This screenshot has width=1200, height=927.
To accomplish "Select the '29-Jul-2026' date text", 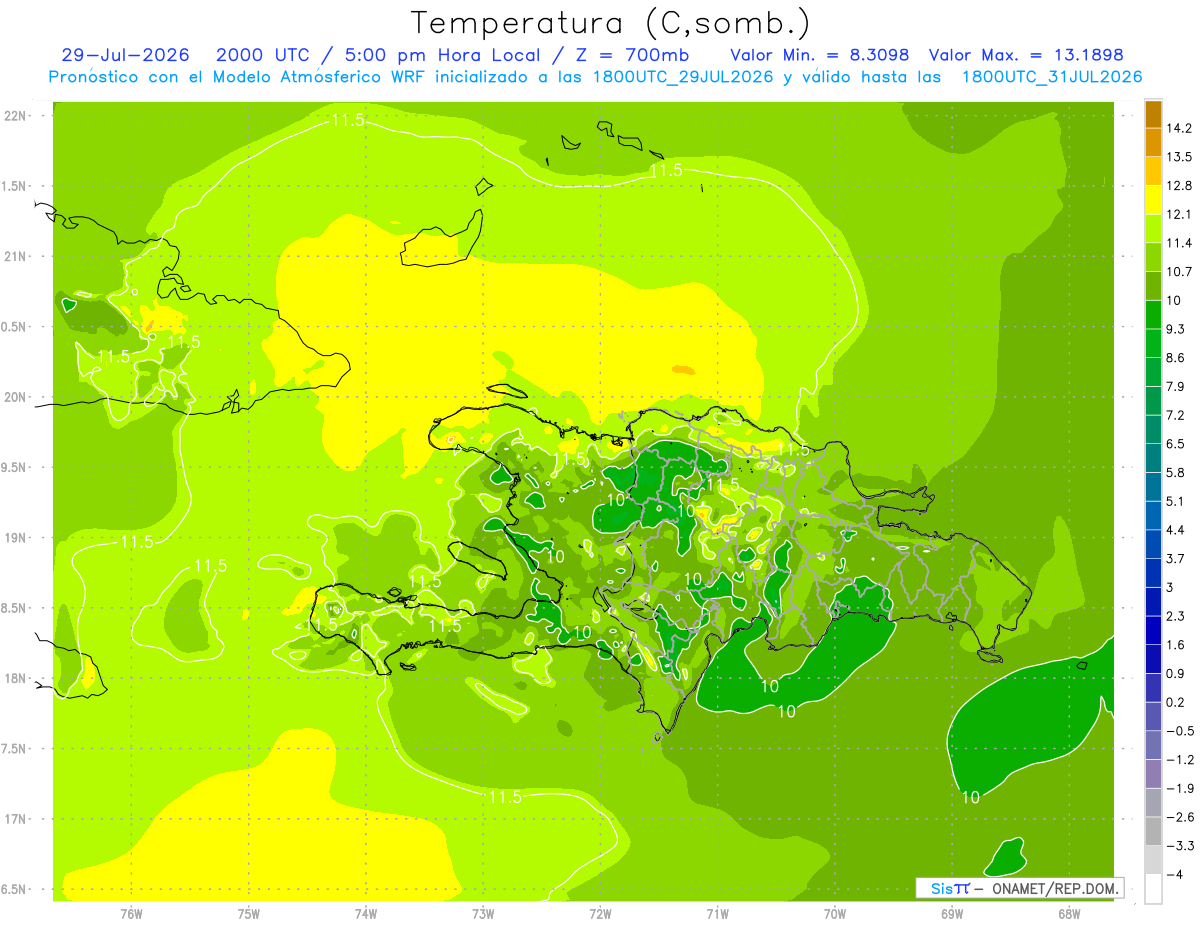I will point(126,54).
